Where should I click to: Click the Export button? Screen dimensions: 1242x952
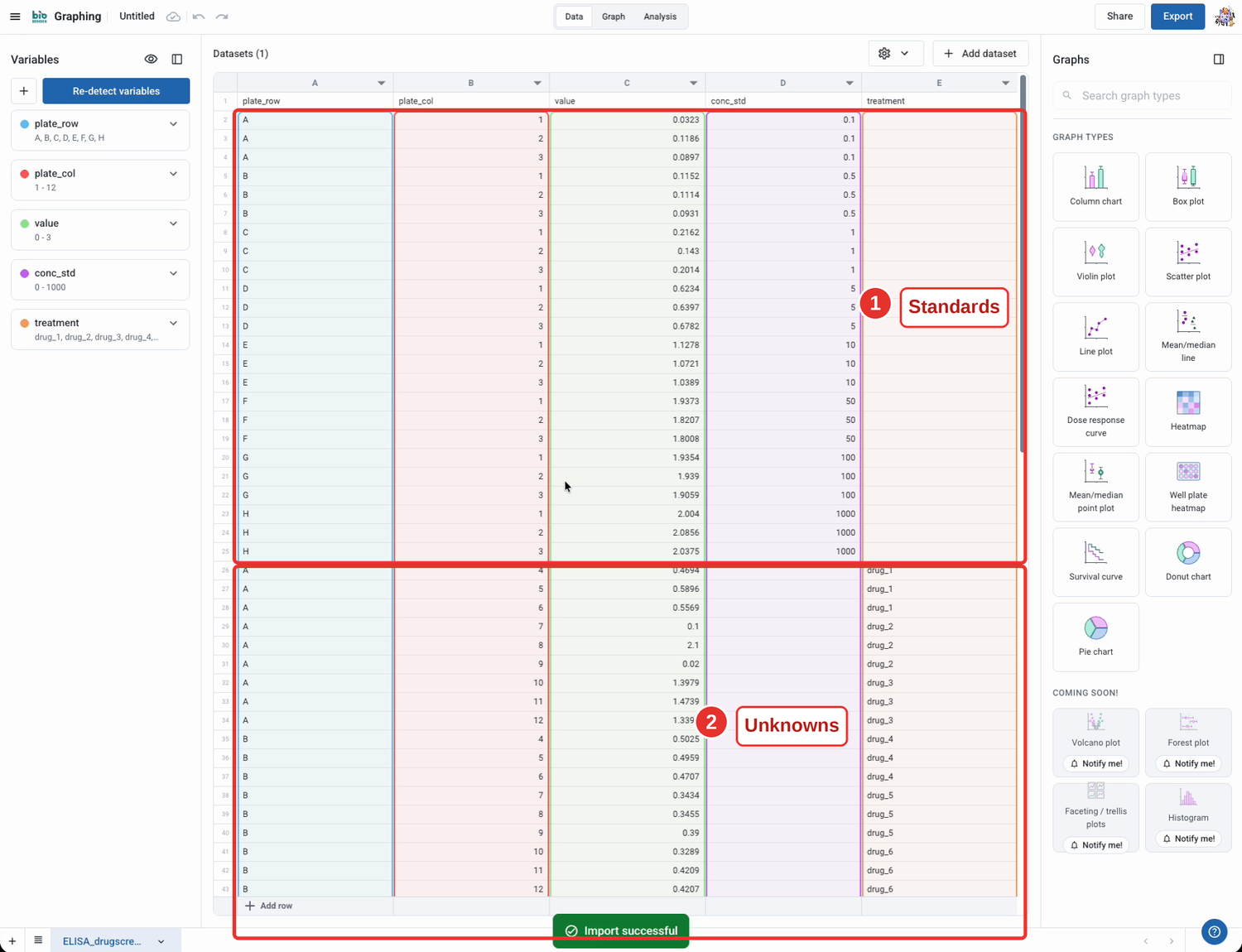(x=1177, y=17)
